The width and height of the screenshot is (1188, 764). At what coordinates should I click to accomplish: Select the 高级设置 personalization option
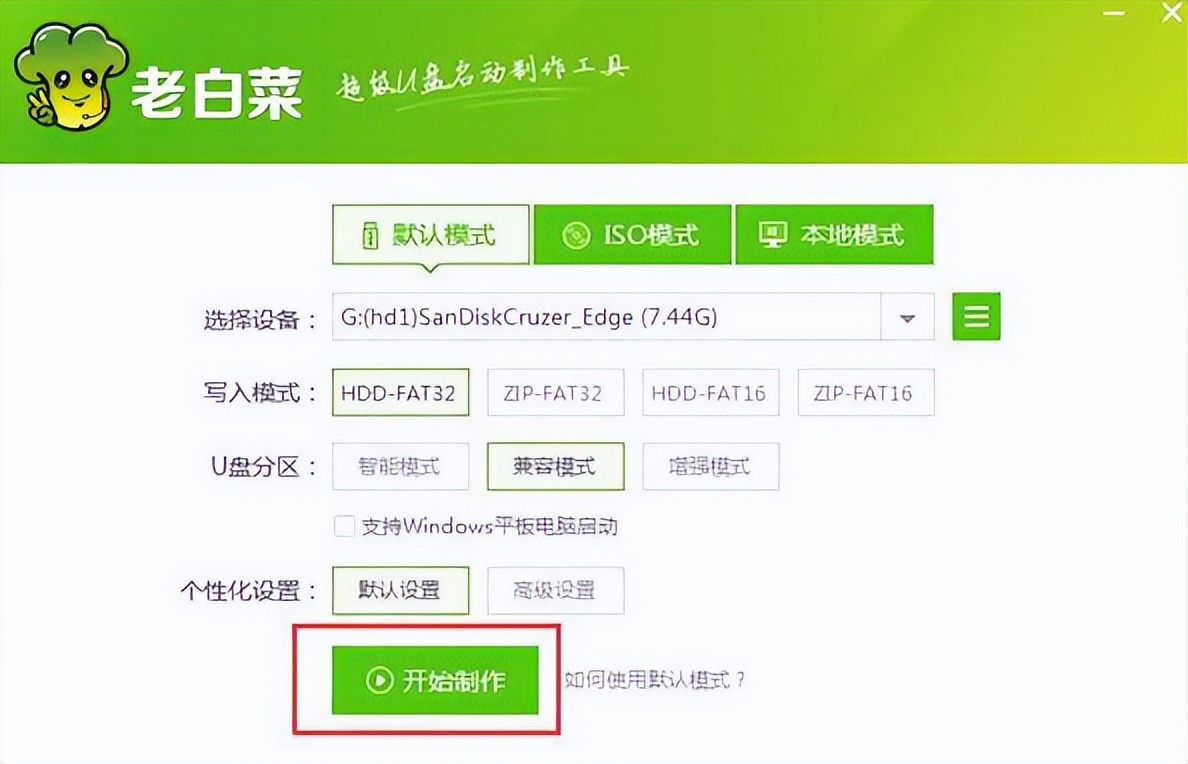pos(555,590)
